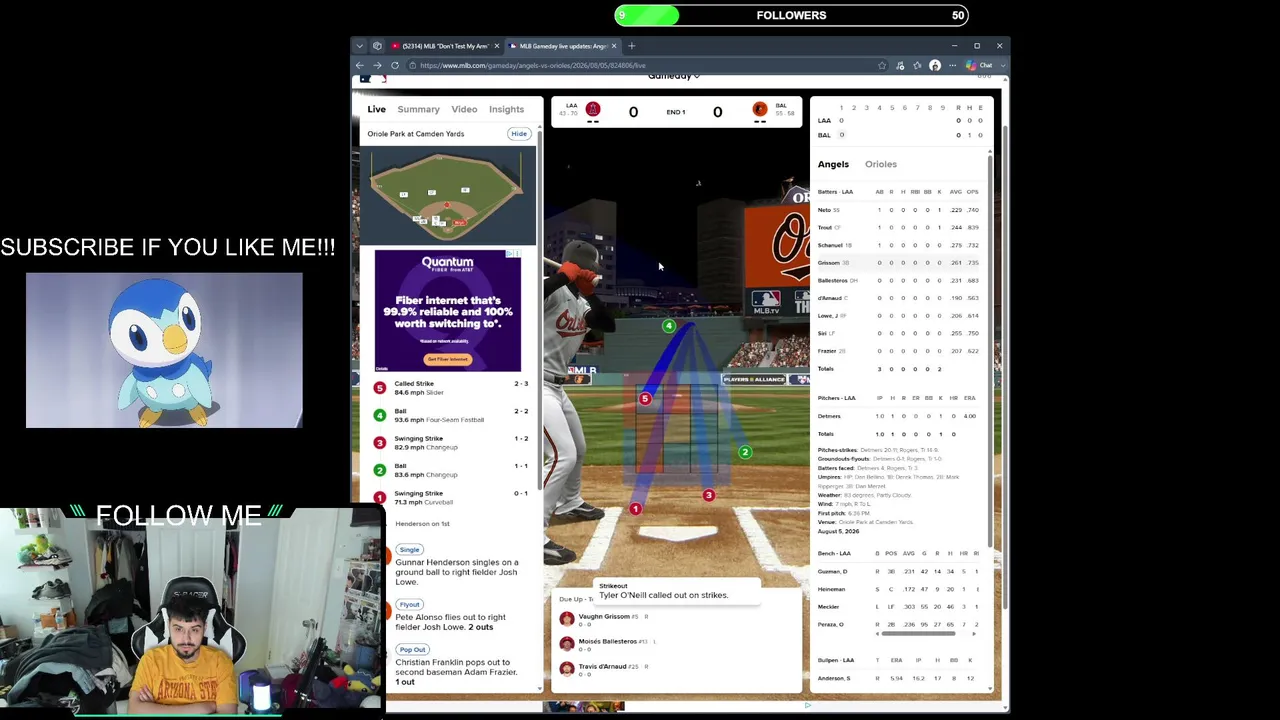Open the browser profile avatar
1280x720 pixels.
[x=935, y=66]
